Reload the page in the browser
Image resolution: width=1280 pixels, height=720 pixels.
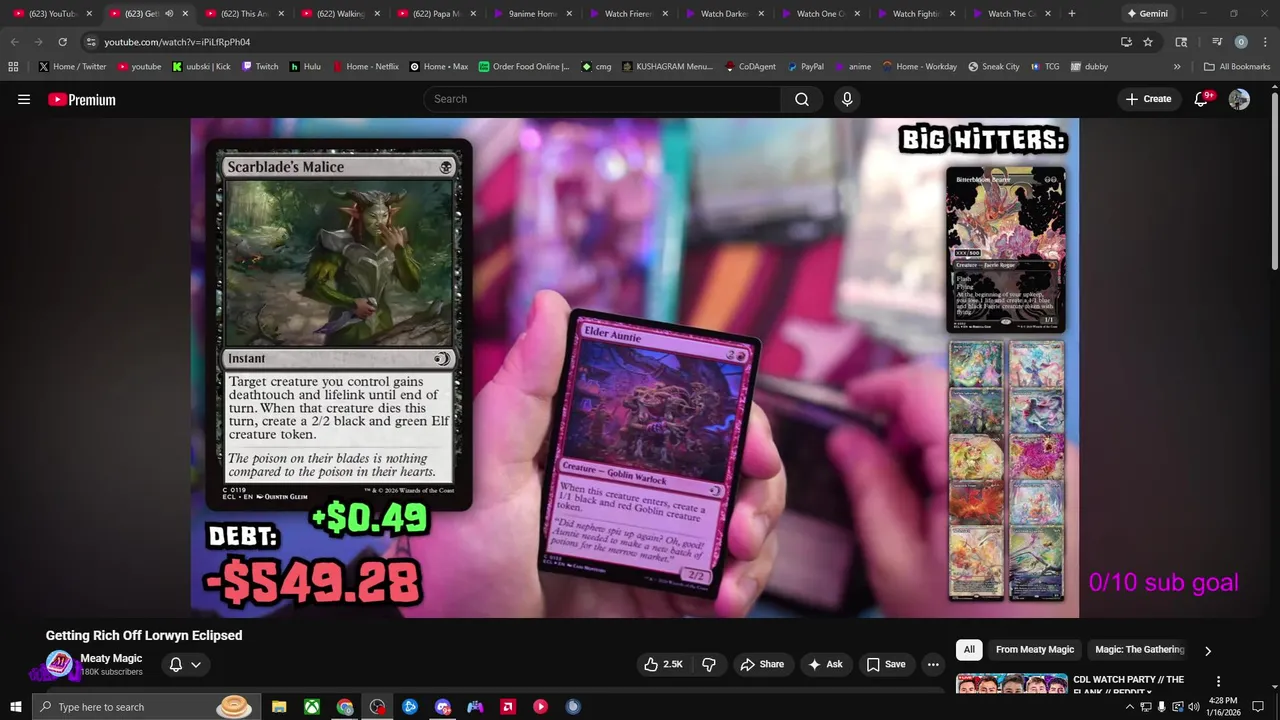[62, 42]
